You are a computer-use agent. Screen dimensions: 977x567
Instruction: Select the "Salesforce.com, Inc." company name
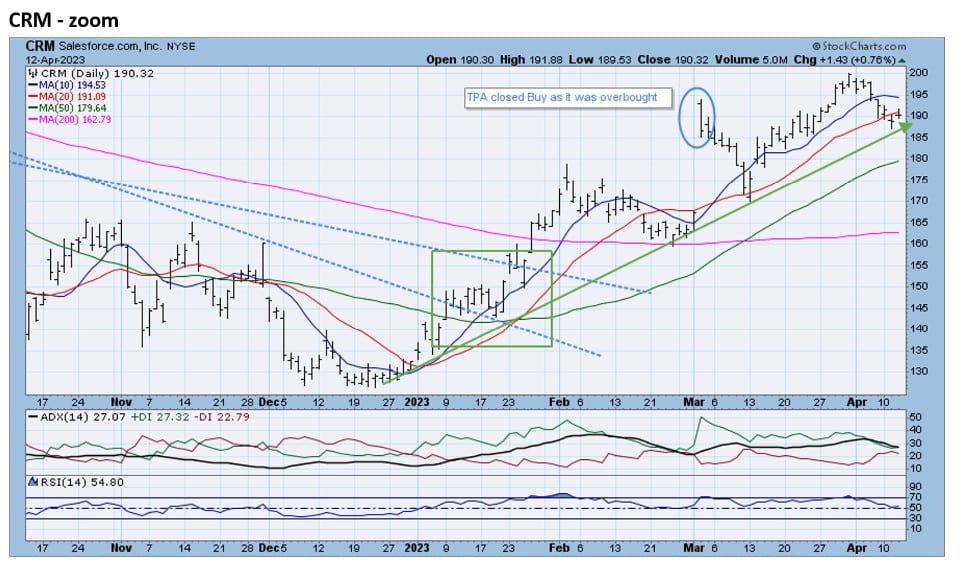tap(110, 46)
